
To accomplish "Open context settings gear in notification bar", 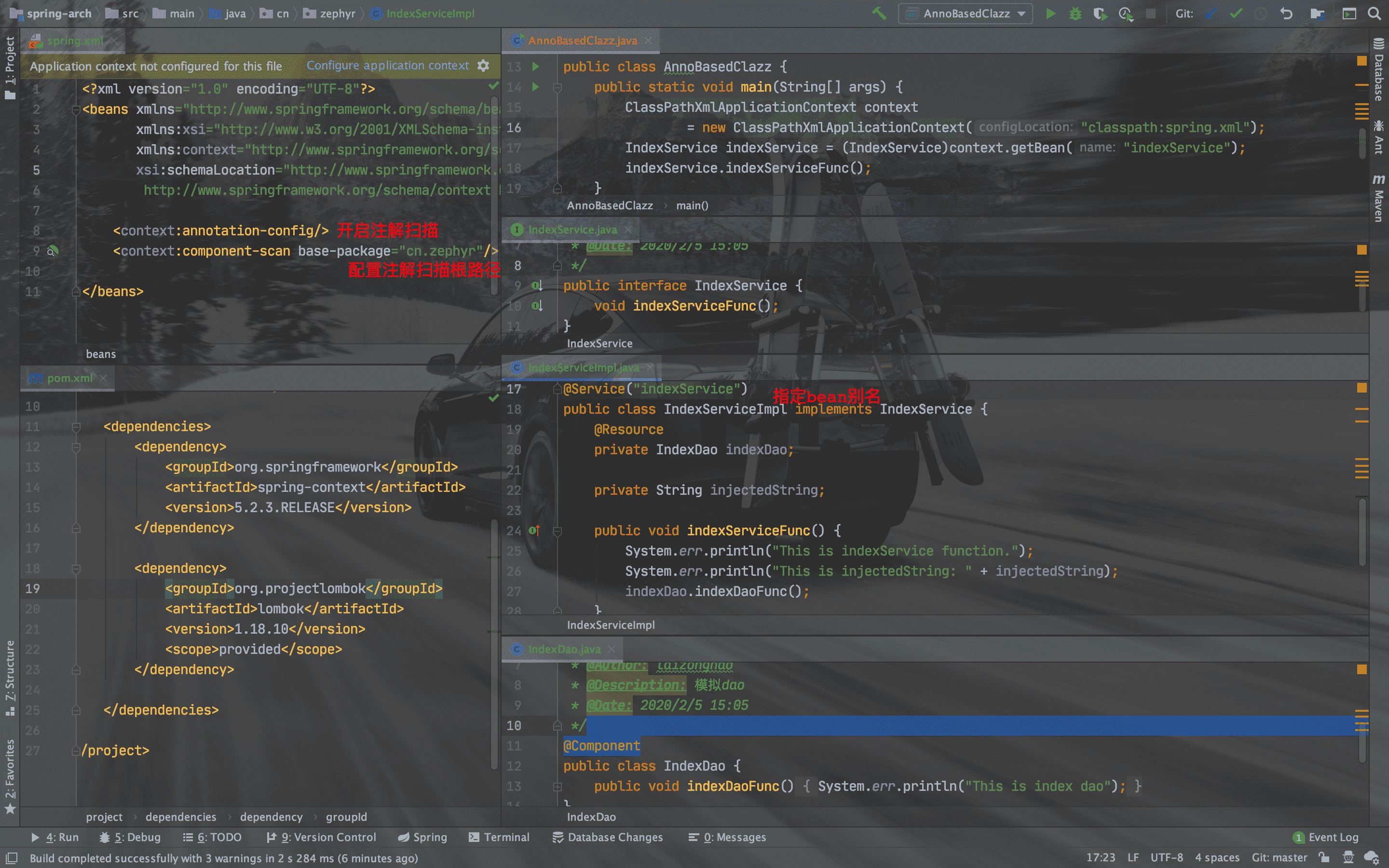I will pos(483,66).
